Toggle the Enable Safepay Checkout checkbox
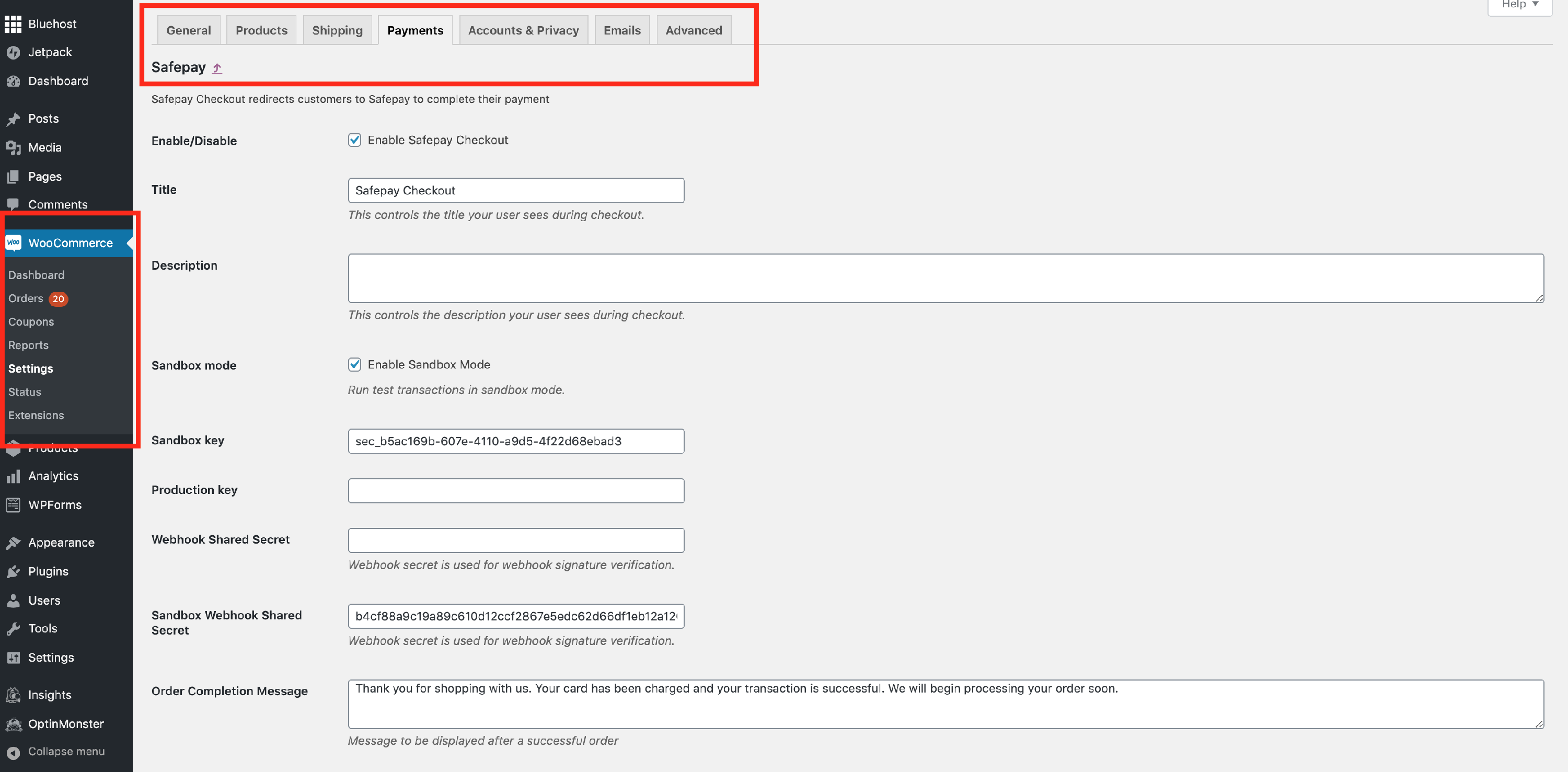Screen dimensions: 1568x772 coord(354,140)
